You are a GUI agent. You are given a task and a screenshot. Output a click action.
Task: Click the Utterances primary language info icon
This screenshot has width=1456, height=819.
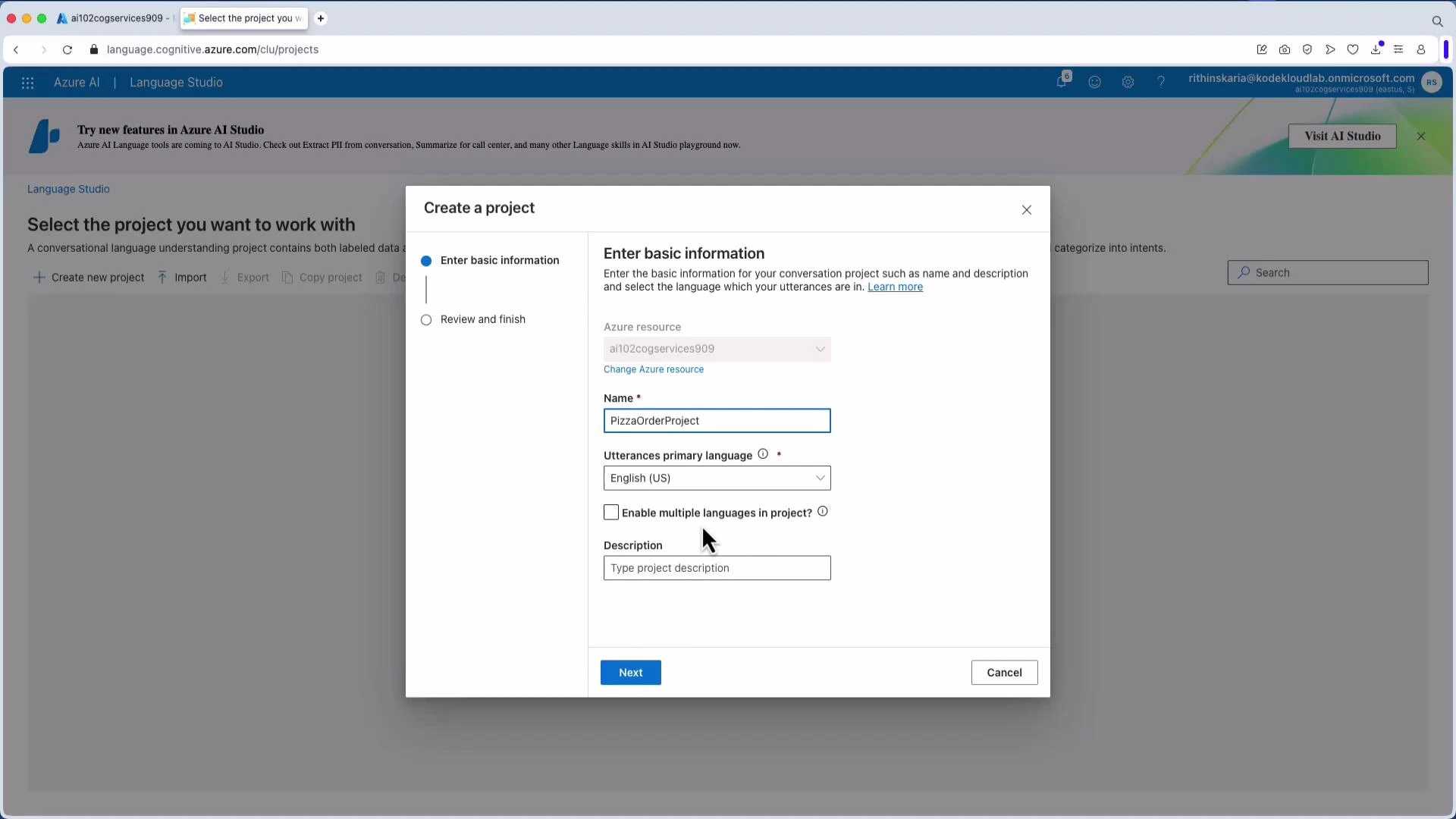763,453
